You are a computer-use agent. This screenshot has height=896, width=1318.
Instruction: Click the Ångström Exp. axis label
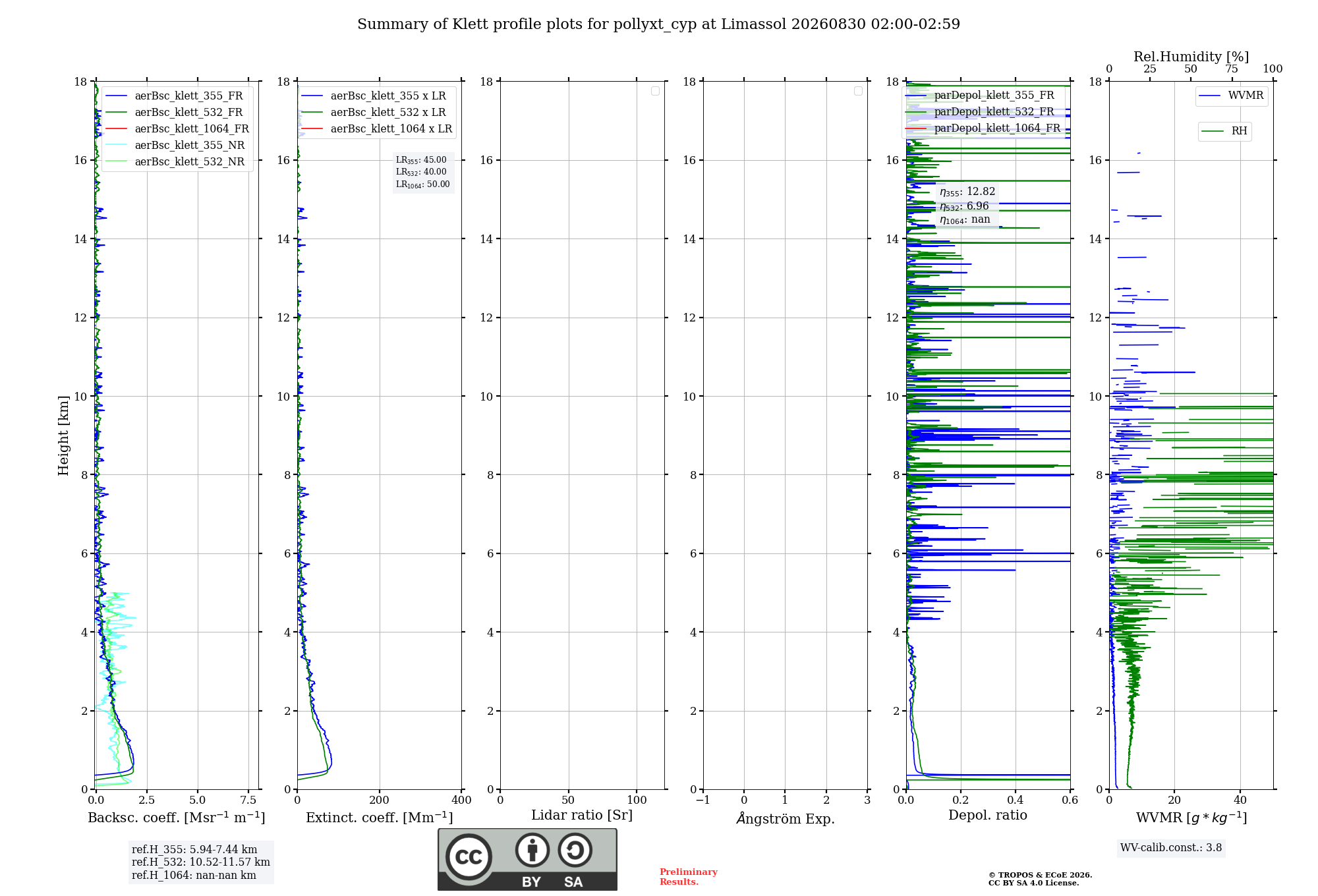[x=786, y=818]
